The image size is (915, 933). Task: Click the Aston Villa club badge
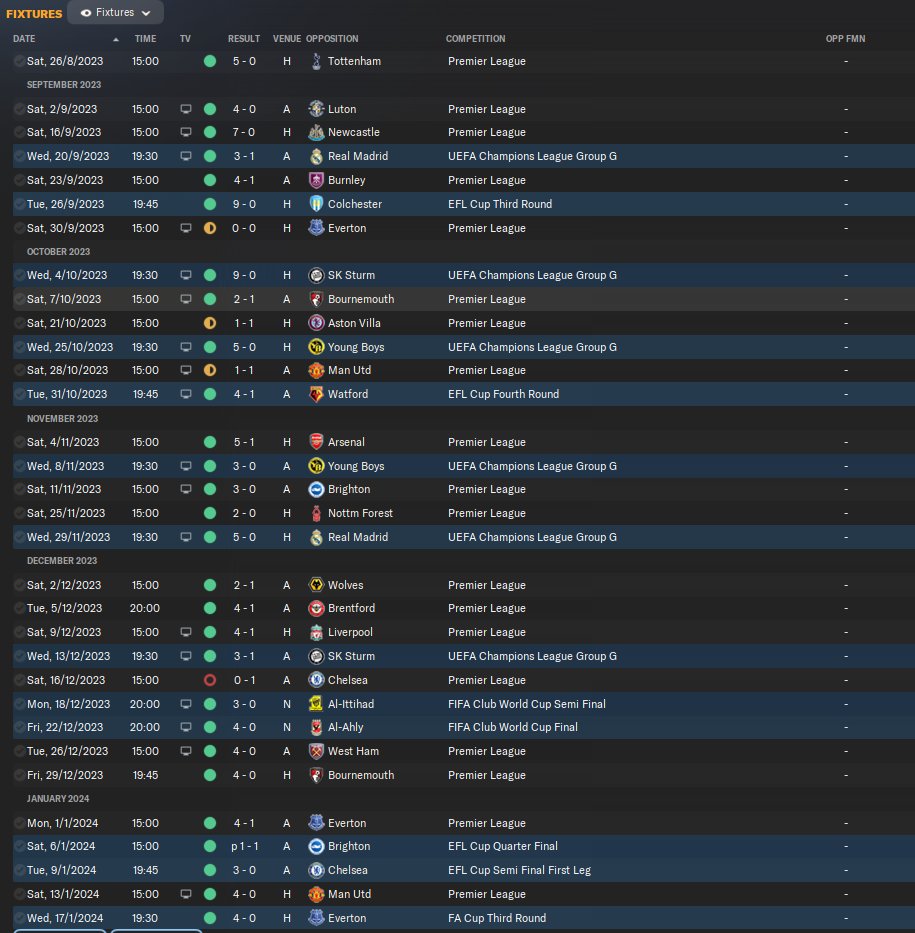click(x=317, y=323)
